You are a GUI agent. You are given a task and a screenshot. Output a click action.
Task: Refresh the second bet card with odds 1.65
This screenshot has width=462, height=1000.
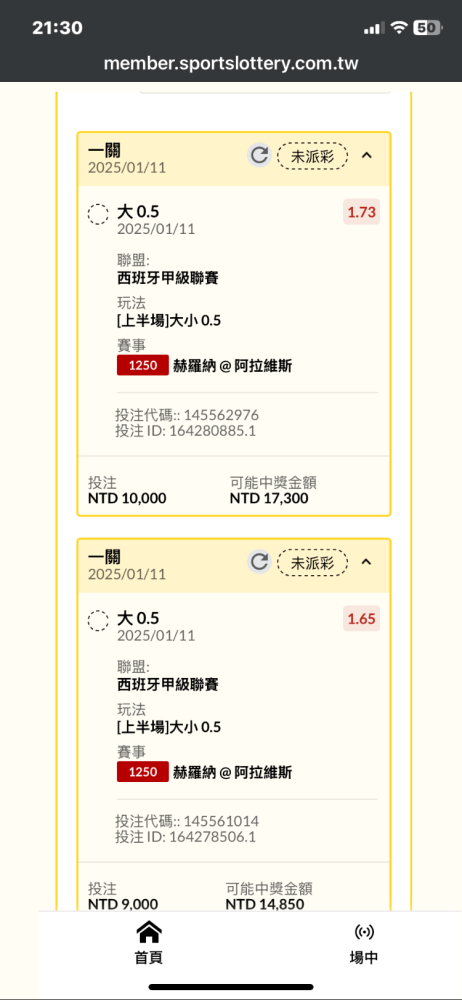pos(259,562)
